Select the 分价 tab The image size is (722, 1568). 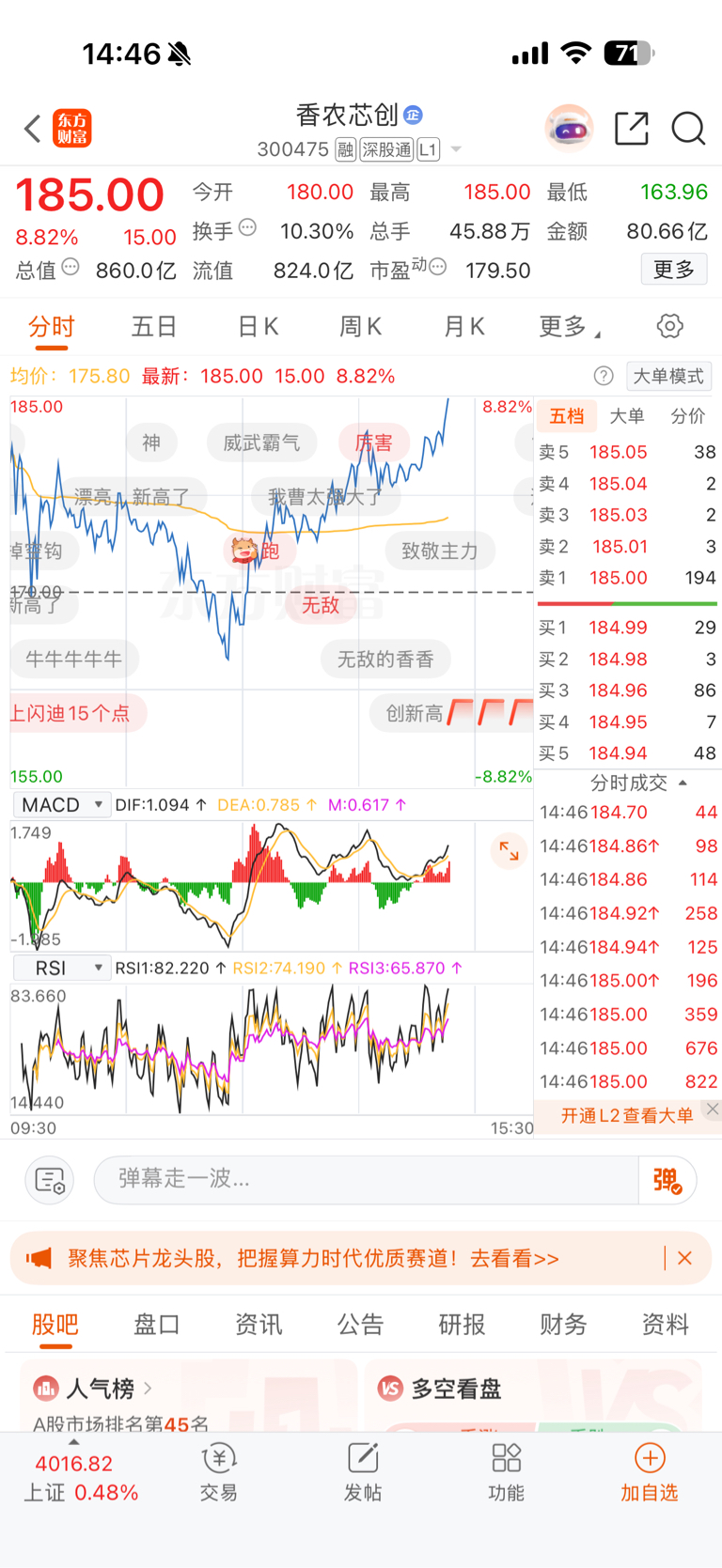687,416
